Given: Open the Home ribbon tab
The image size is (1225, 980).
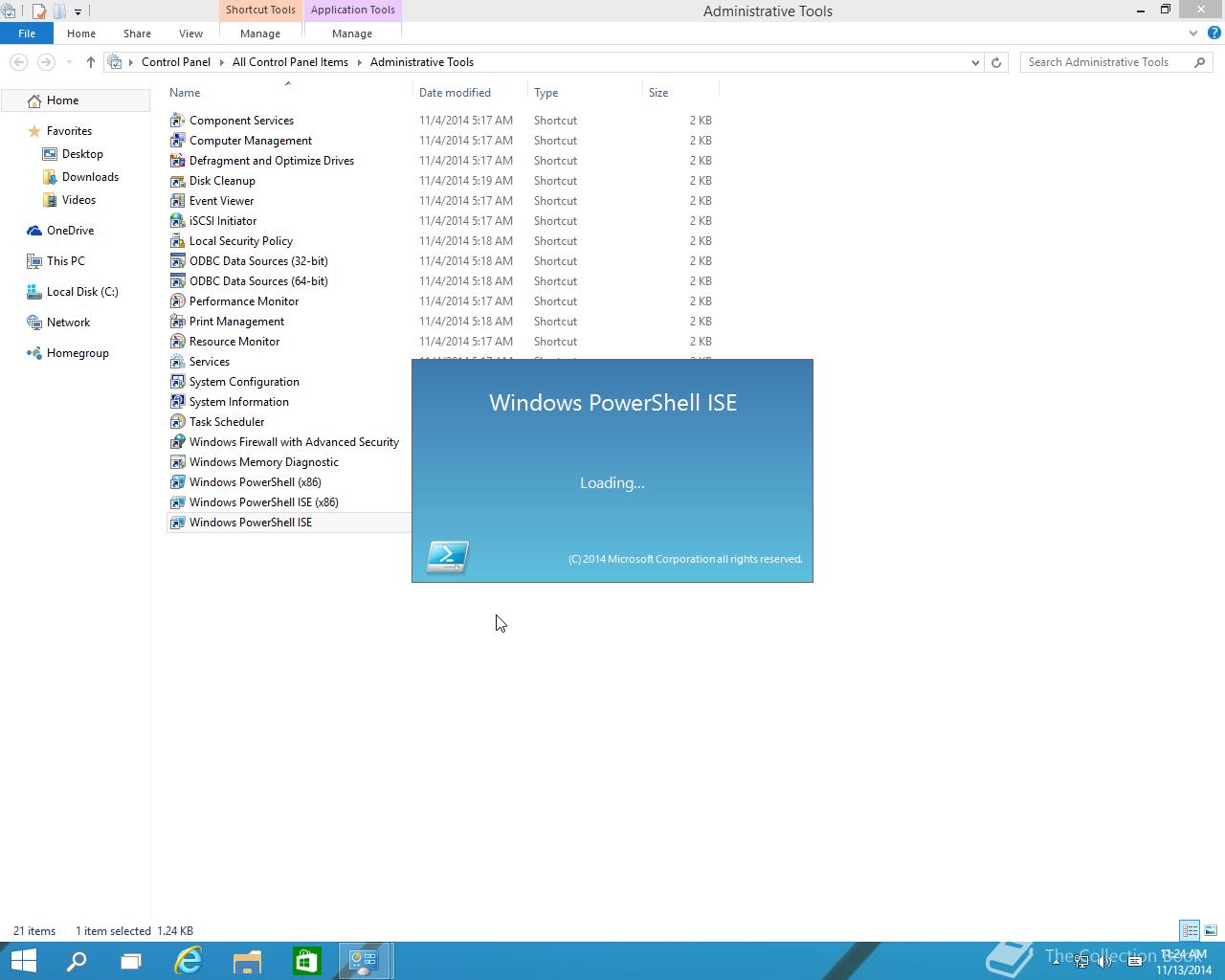Looking at the screenshot, I should pos(81,33).
